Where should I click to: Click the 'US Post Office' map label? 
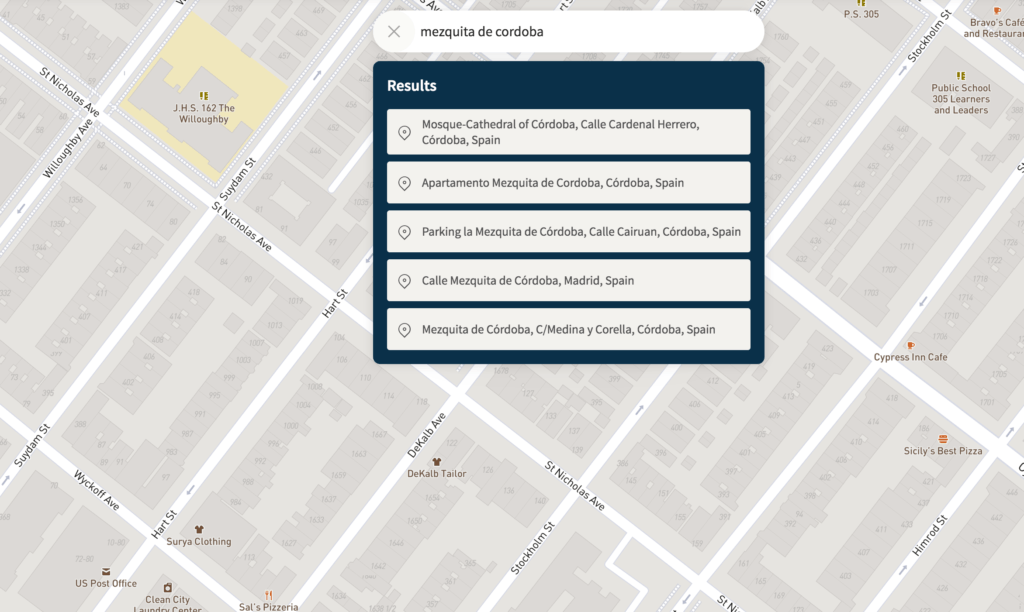click(106, 583)
